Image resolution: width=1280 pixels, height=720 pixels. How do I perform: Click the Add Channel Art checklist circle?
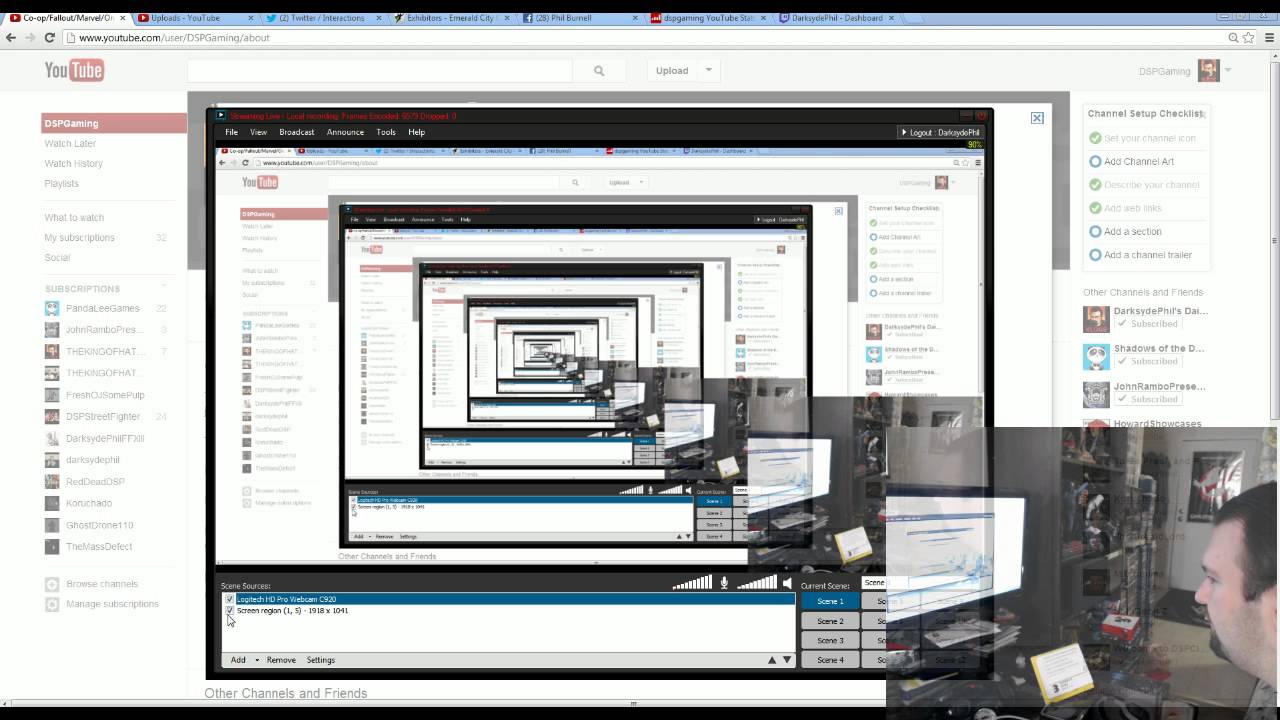click(1095, 162)
